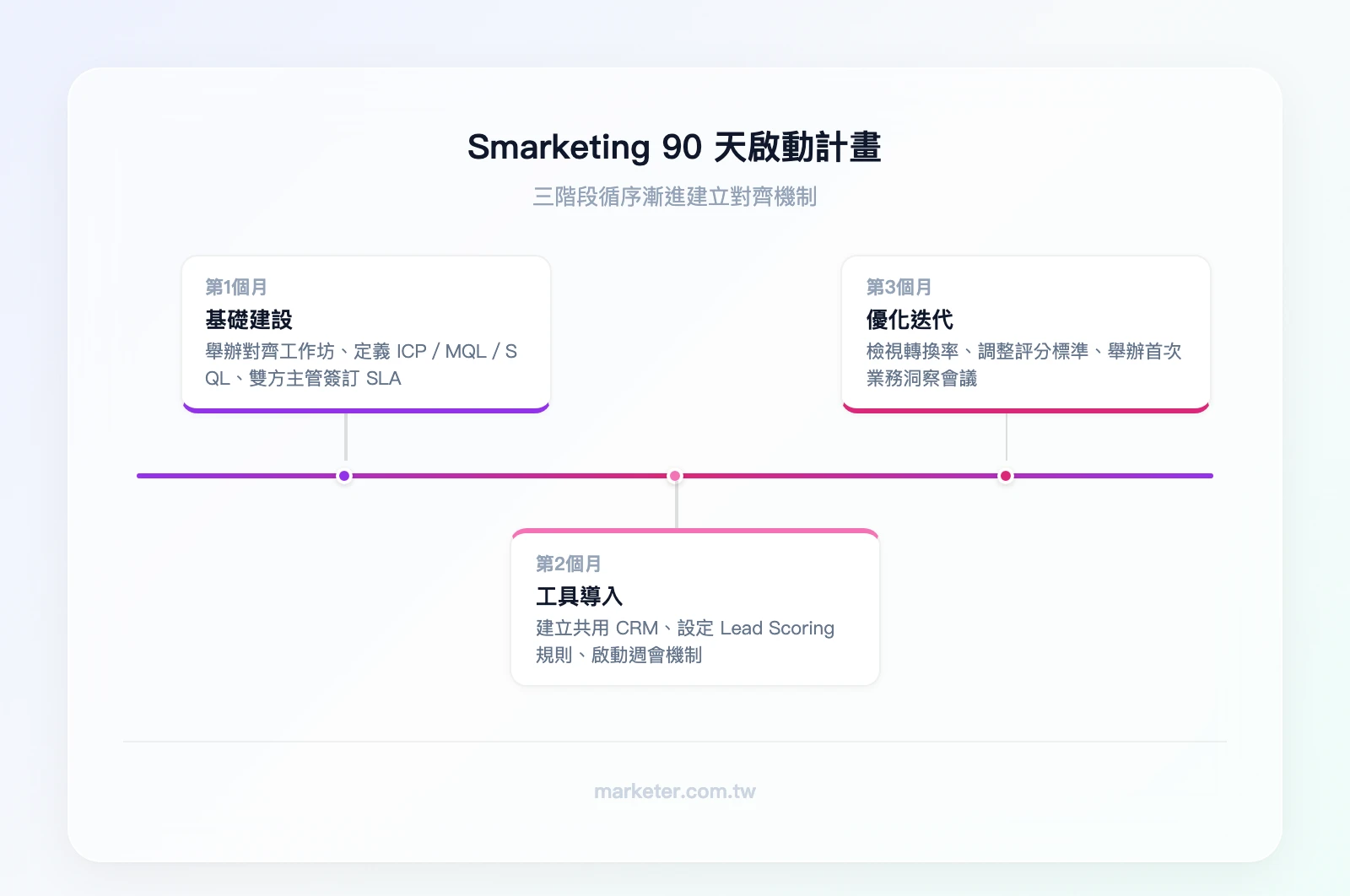Click subtitle '三階段循序漸進建立對齊機制'

(675, 197)
